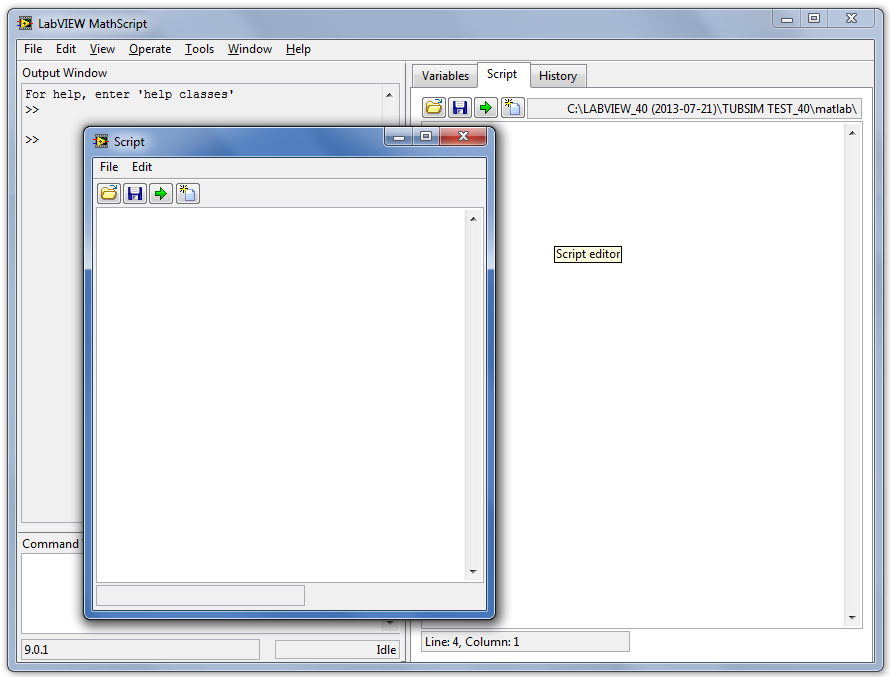The width and height of the screenshot is (890, 677).
Task: Click inside floating Script window text area
Action: point(282,394)
